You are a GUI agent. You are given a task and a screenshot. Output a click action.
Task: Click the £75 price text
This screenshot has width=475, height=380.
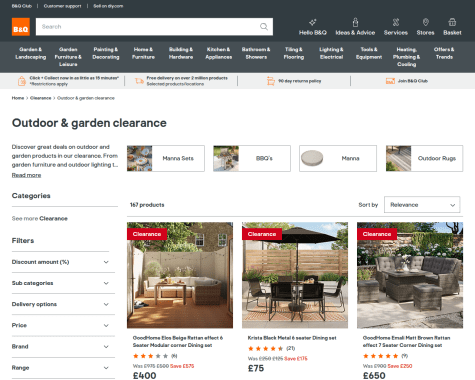[x=256, y=368]
